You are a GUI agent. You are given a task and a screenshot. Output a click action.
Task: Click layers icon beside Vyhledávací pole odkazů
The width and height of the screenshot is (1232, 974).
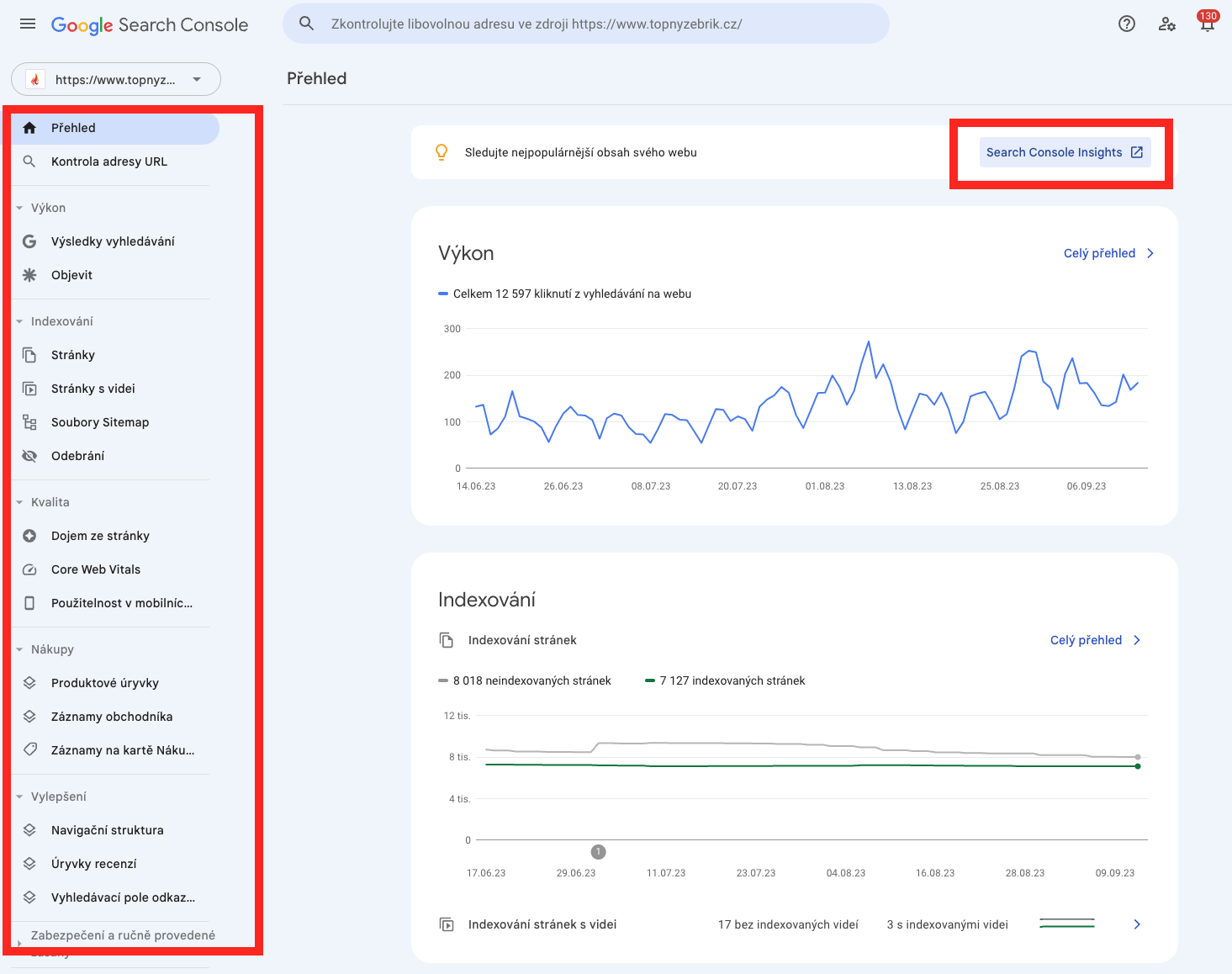[x=29, y=897]
